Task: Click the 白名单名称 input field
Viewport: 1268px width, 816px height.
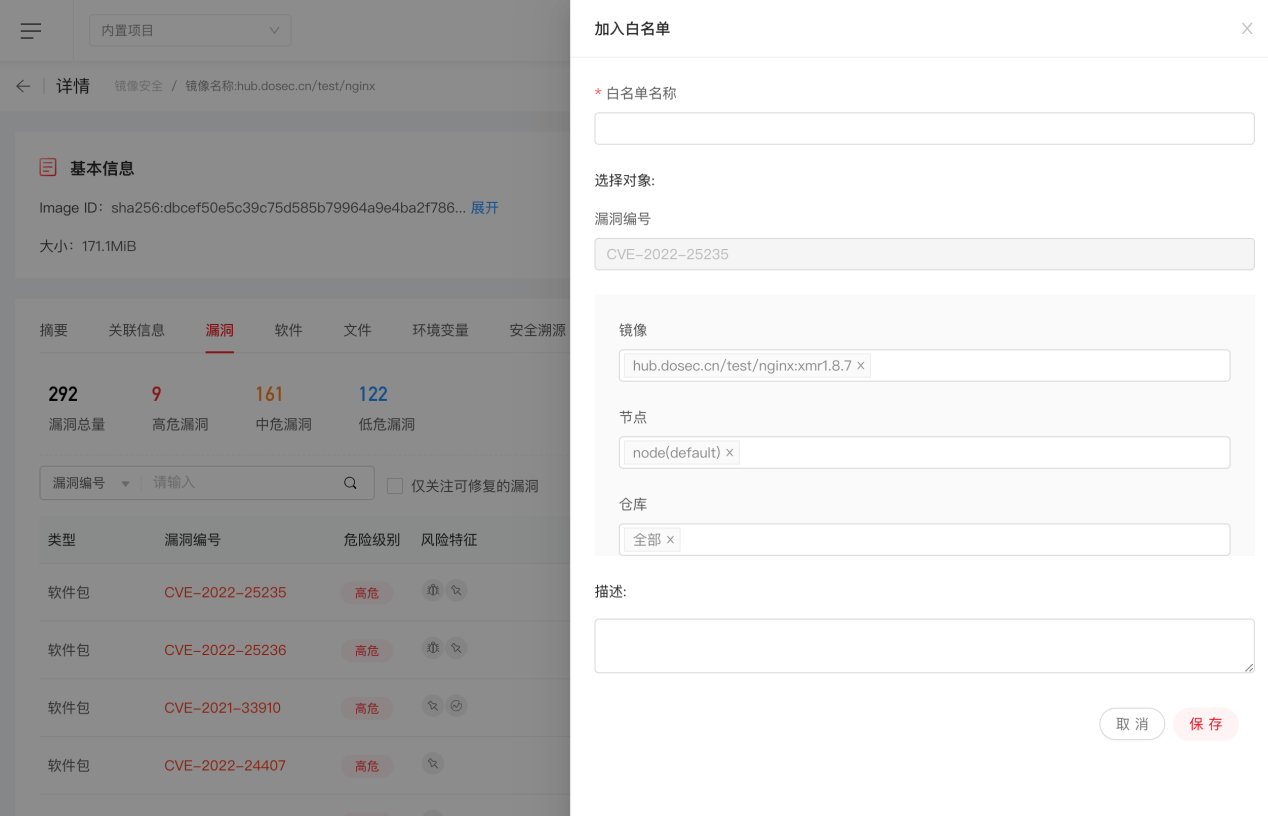Action: 923,128
